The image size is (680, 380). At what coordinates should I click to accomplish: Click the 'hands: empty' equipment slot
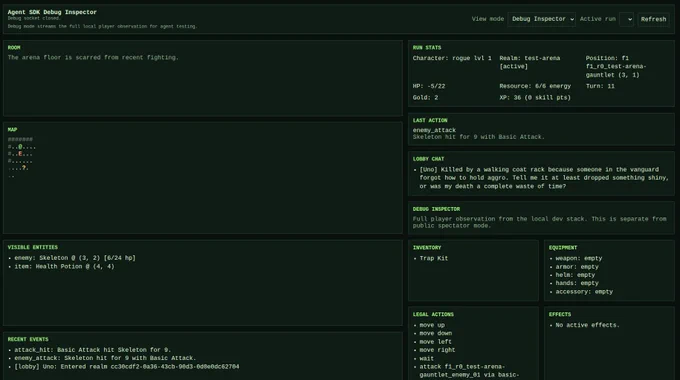(x=577, y=283)
